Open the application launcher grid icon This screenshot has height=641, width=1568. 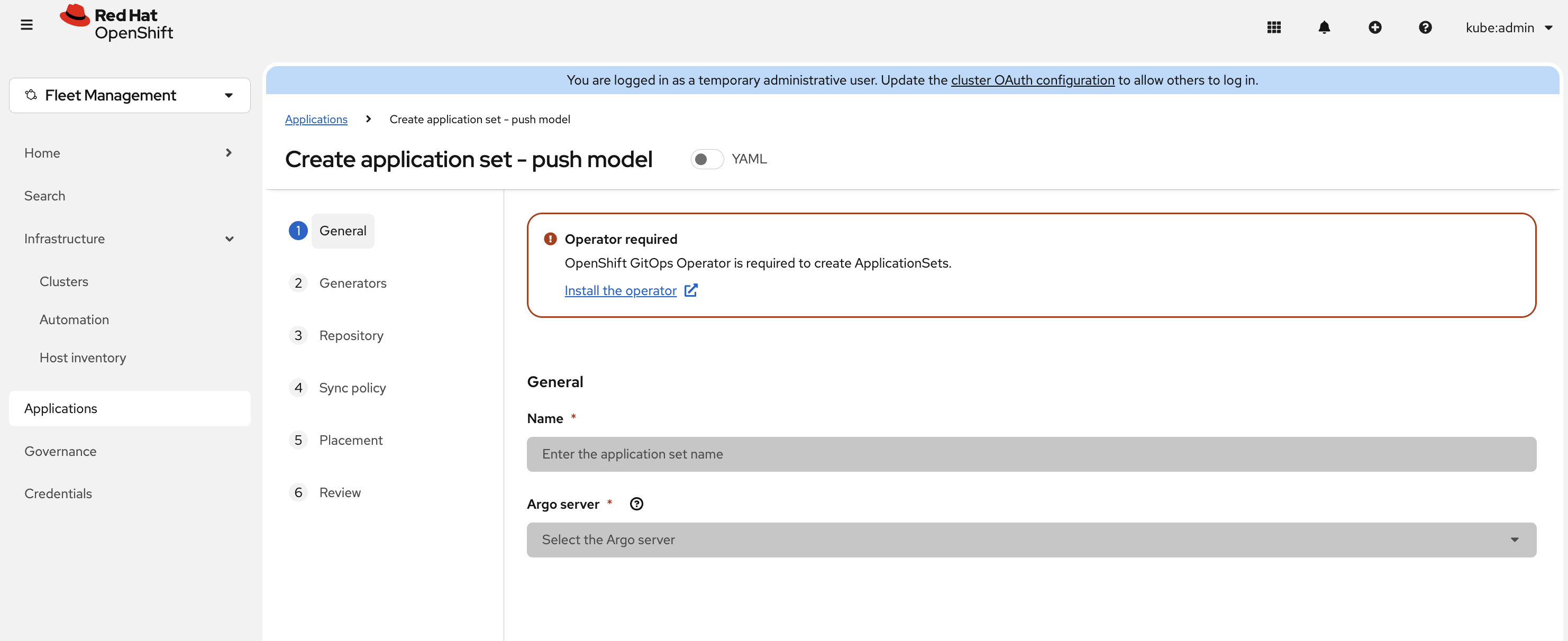pyautogui.click(x=1274, y=28)
